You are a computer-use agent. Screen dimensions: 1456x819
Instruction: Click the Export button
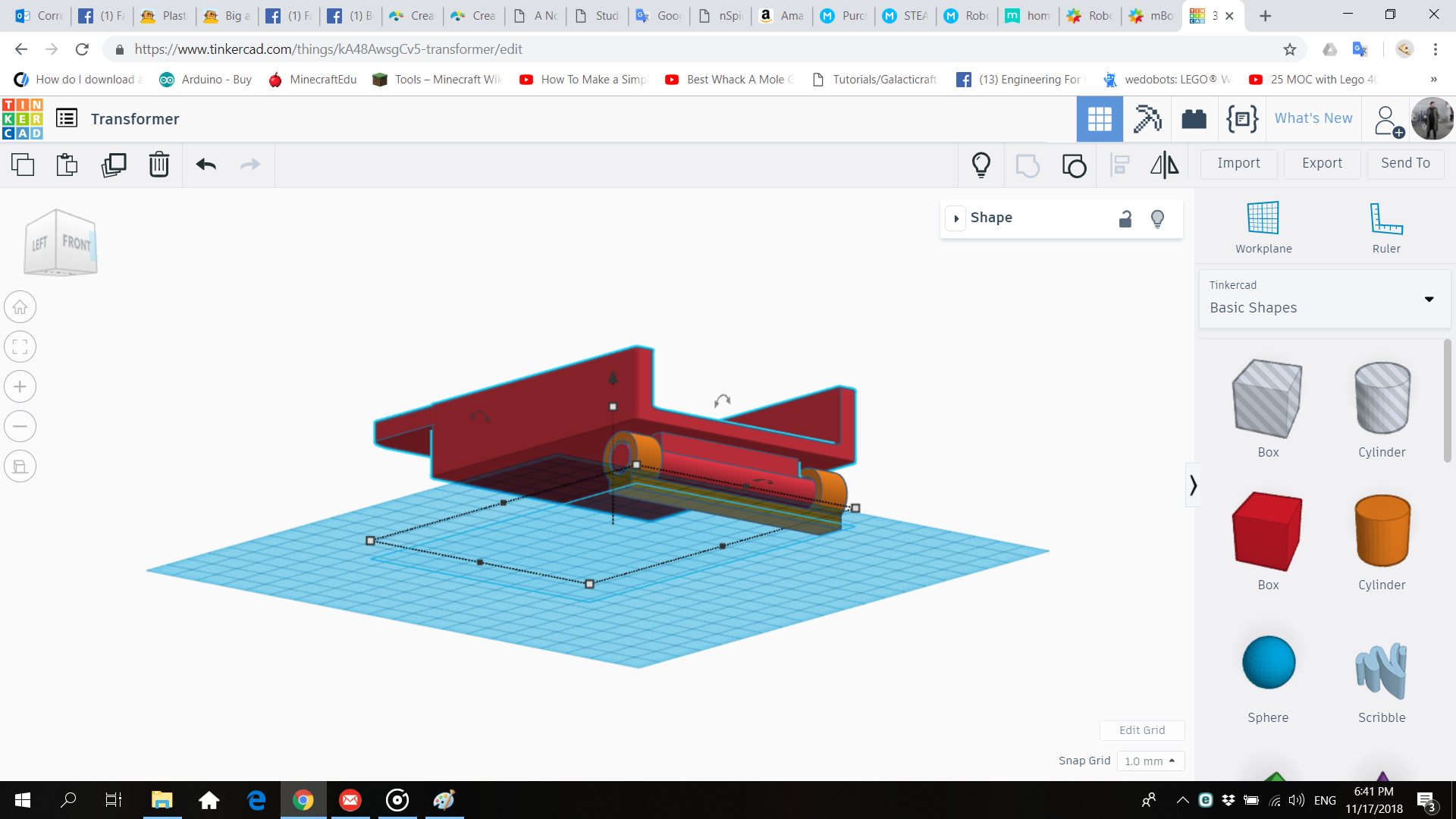tap(1322, 163)
